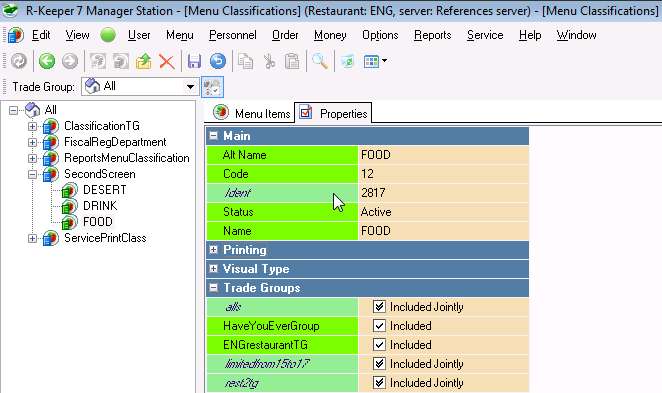
Task: Select FiscalRegDepartment in the tree
Action: [115, 142]
